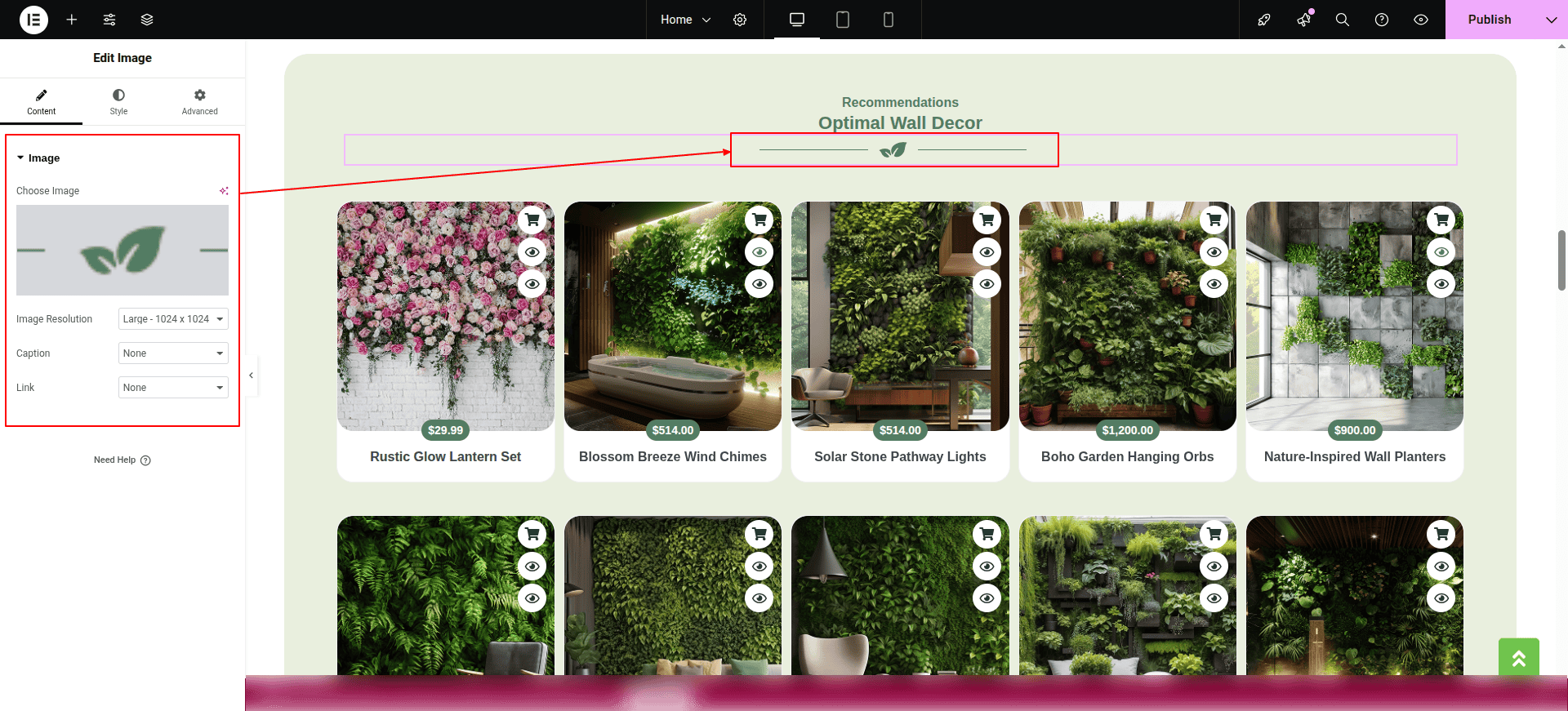
Task: Open What's New notifications icon
Action: click(1304, 20)
